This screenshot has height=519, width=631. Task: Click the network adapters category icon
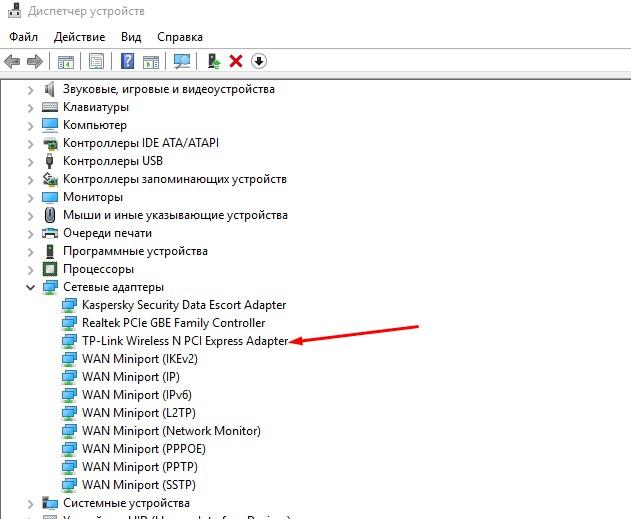(50, 287)
